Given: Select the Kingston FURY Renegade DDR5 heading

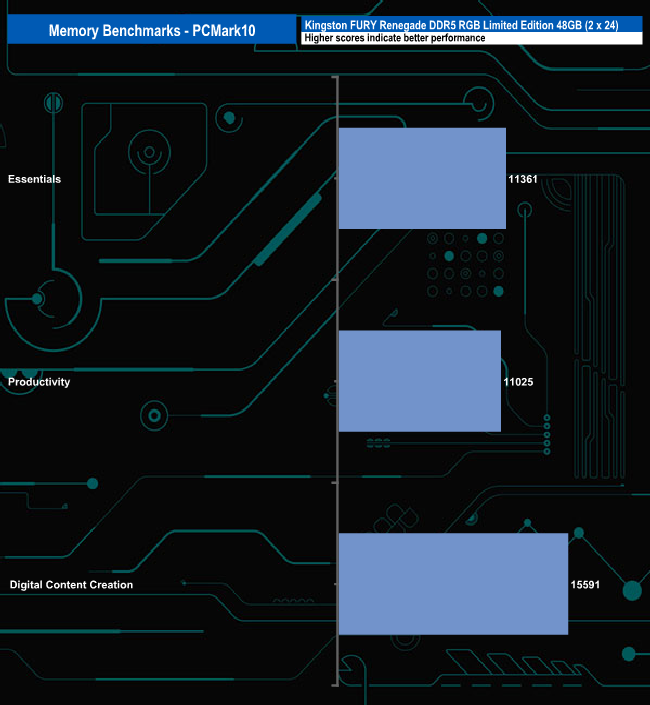Looking at the screenshot, I should [461, 25].
